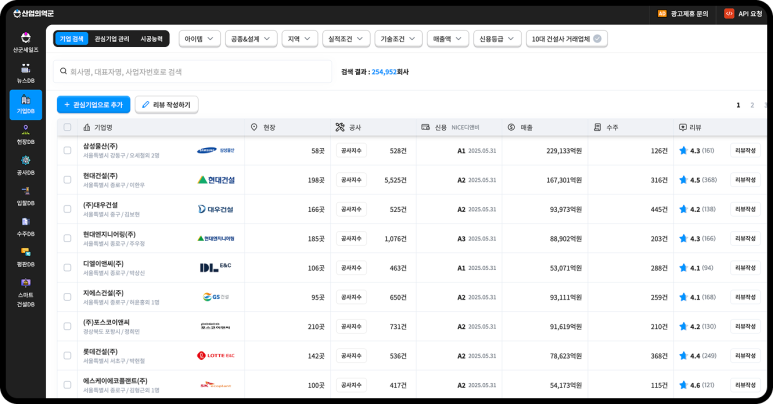
Task: Click the 수주 document header icon
Action: tap(597, 127)
